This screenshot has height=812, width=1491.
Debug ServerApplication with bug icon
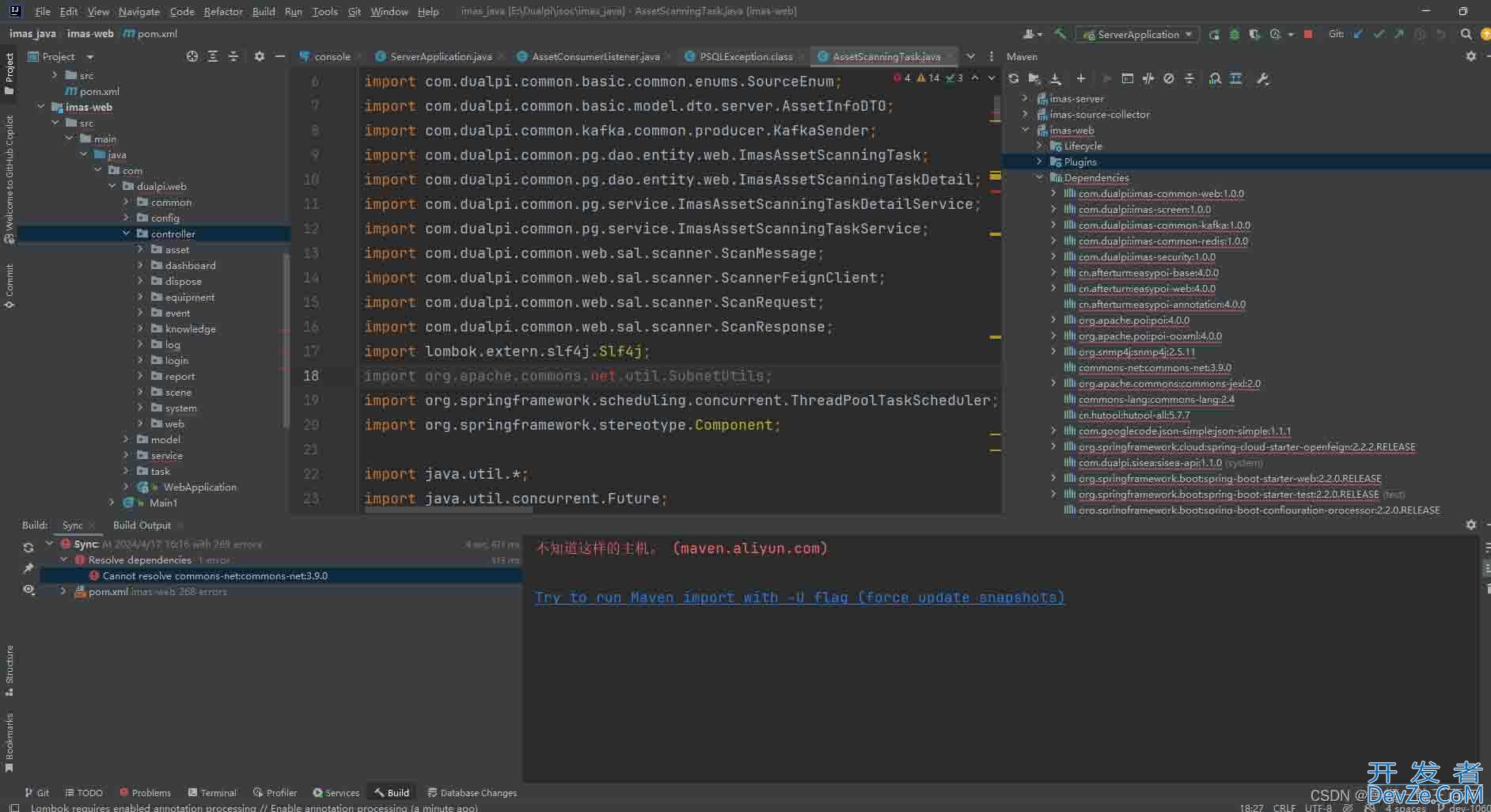pos(1235,34)
